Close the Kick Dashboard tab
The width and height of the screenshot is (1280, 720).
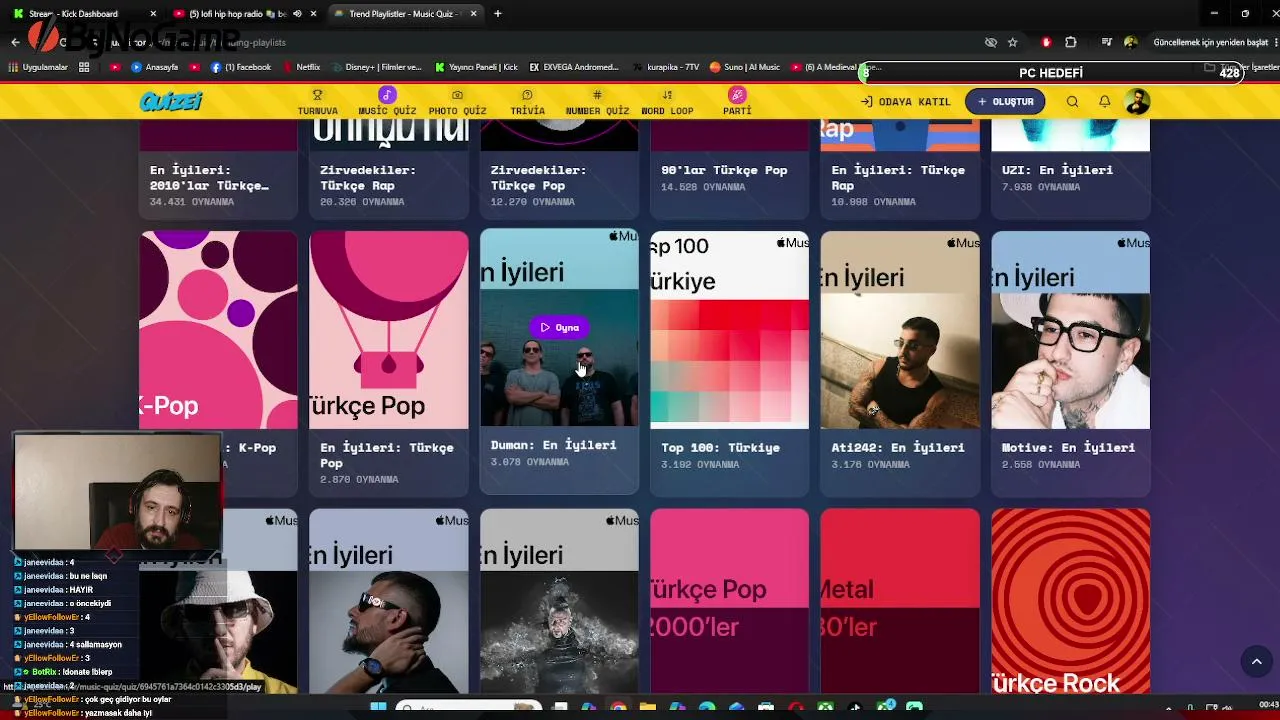click(x=153, y=13)
